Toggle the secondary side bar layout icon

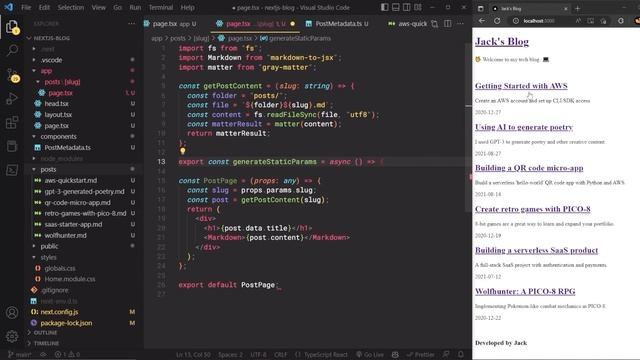[407, 7]
